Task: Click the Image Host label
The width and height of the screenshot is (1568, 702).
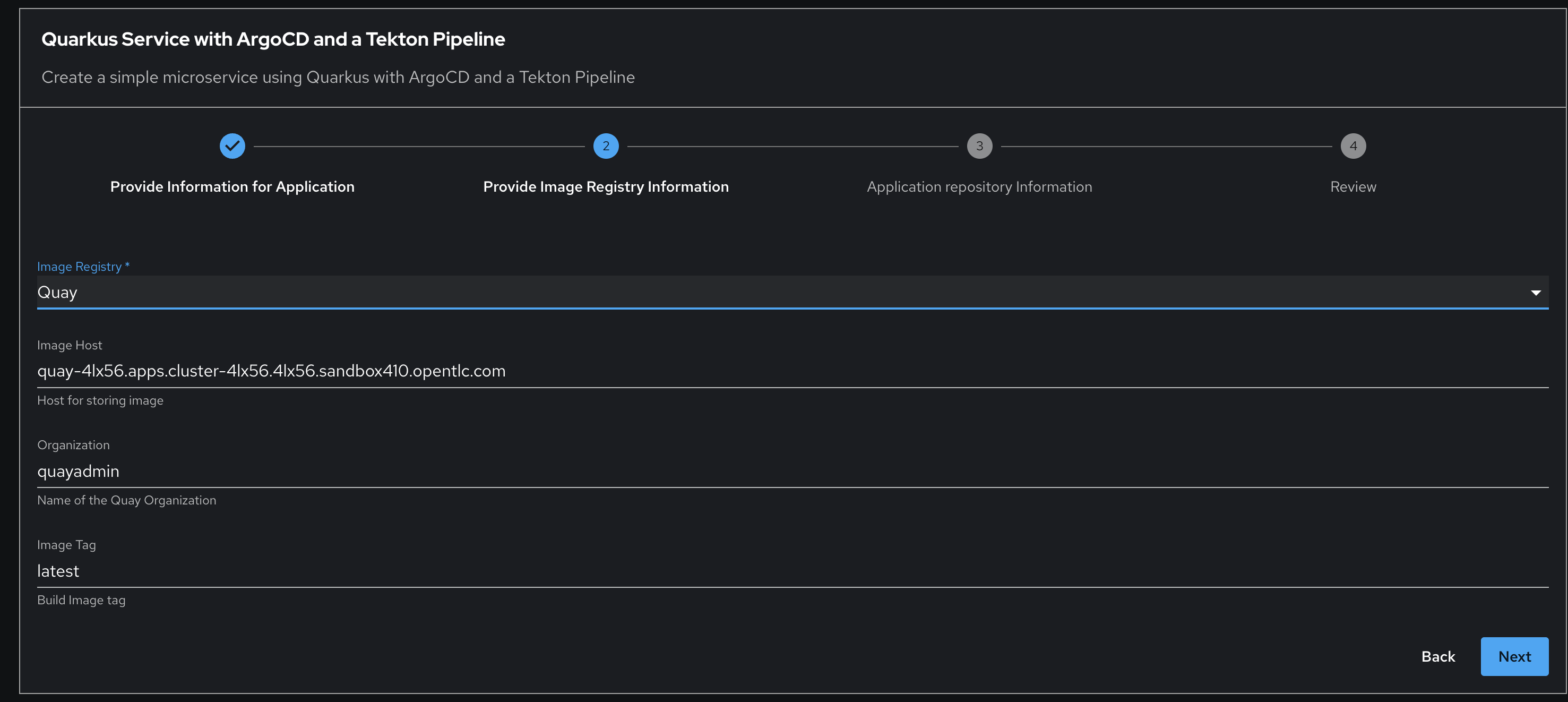Action: pos(70,345)
